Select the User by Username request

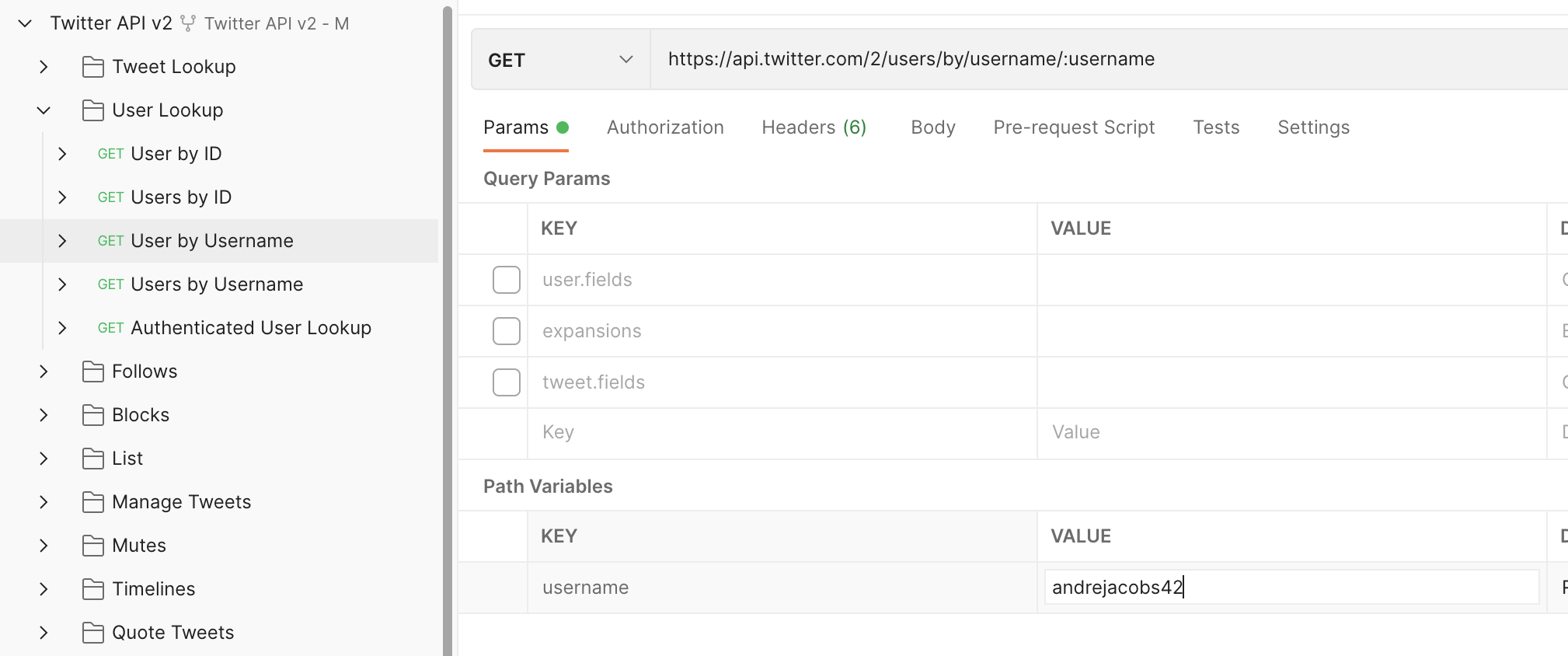coord(212,241)
